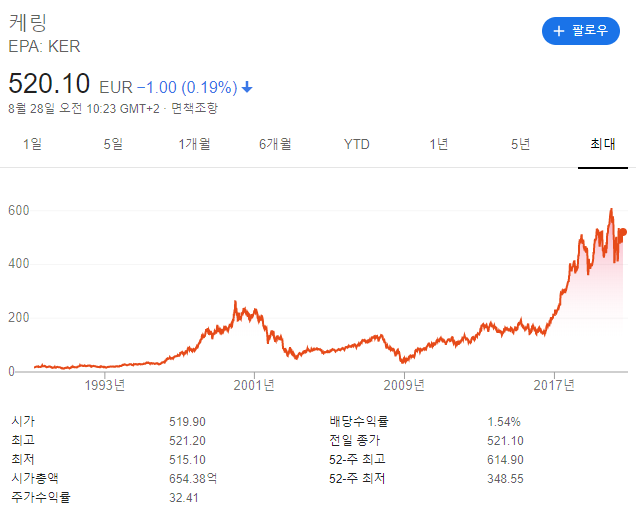Click the 1993년 axis label

pyautogui.click(x=105, y=385)
